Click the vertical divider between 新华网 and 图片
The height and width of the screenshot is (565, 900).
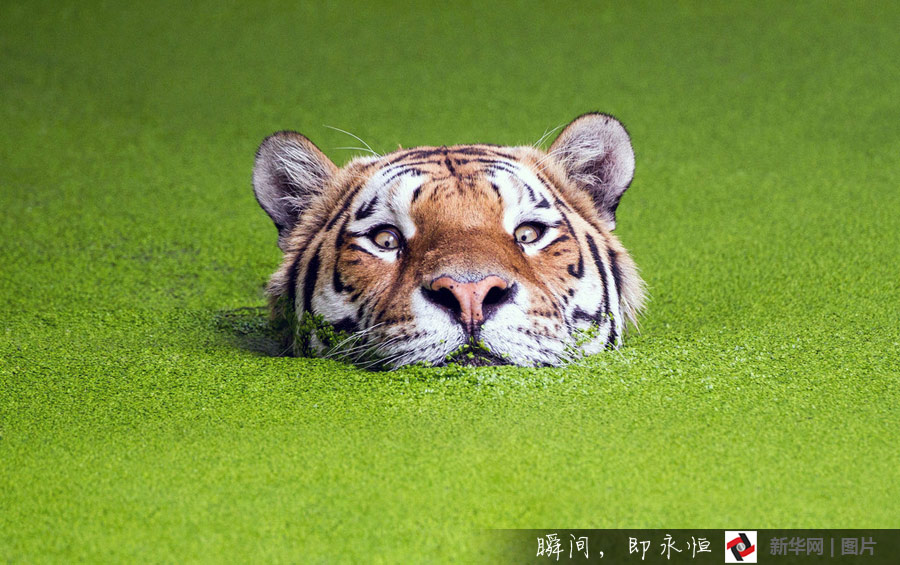click(832, 546)
